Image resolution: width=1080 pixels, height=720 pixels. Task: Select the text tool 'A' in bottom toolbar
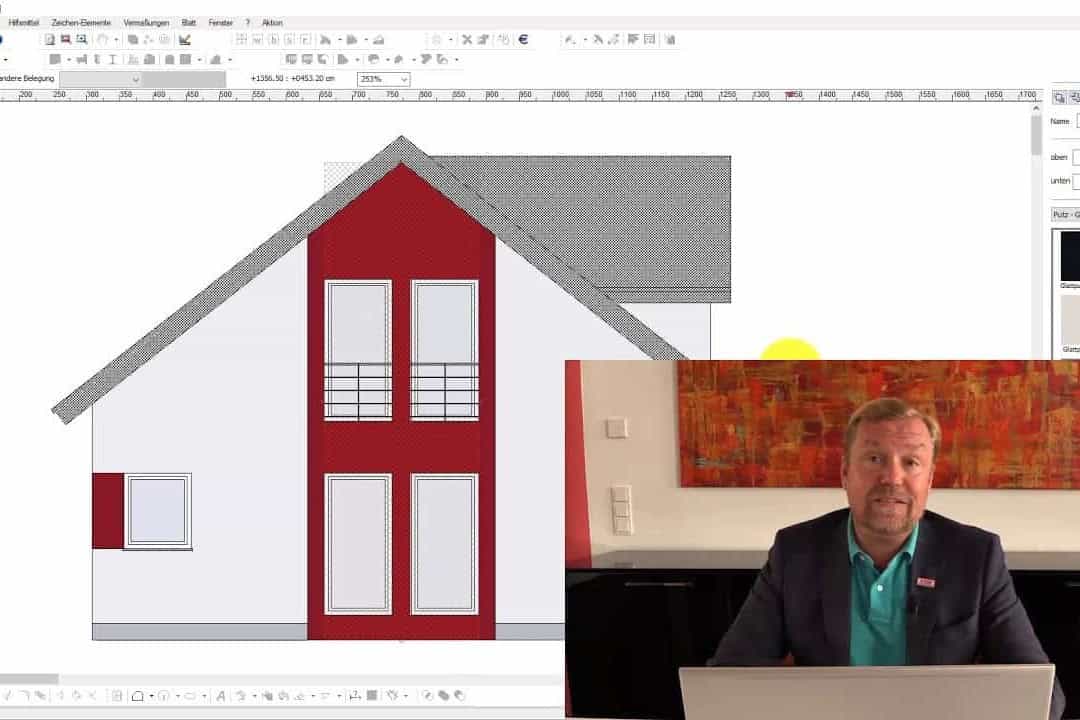pos(221,696)
